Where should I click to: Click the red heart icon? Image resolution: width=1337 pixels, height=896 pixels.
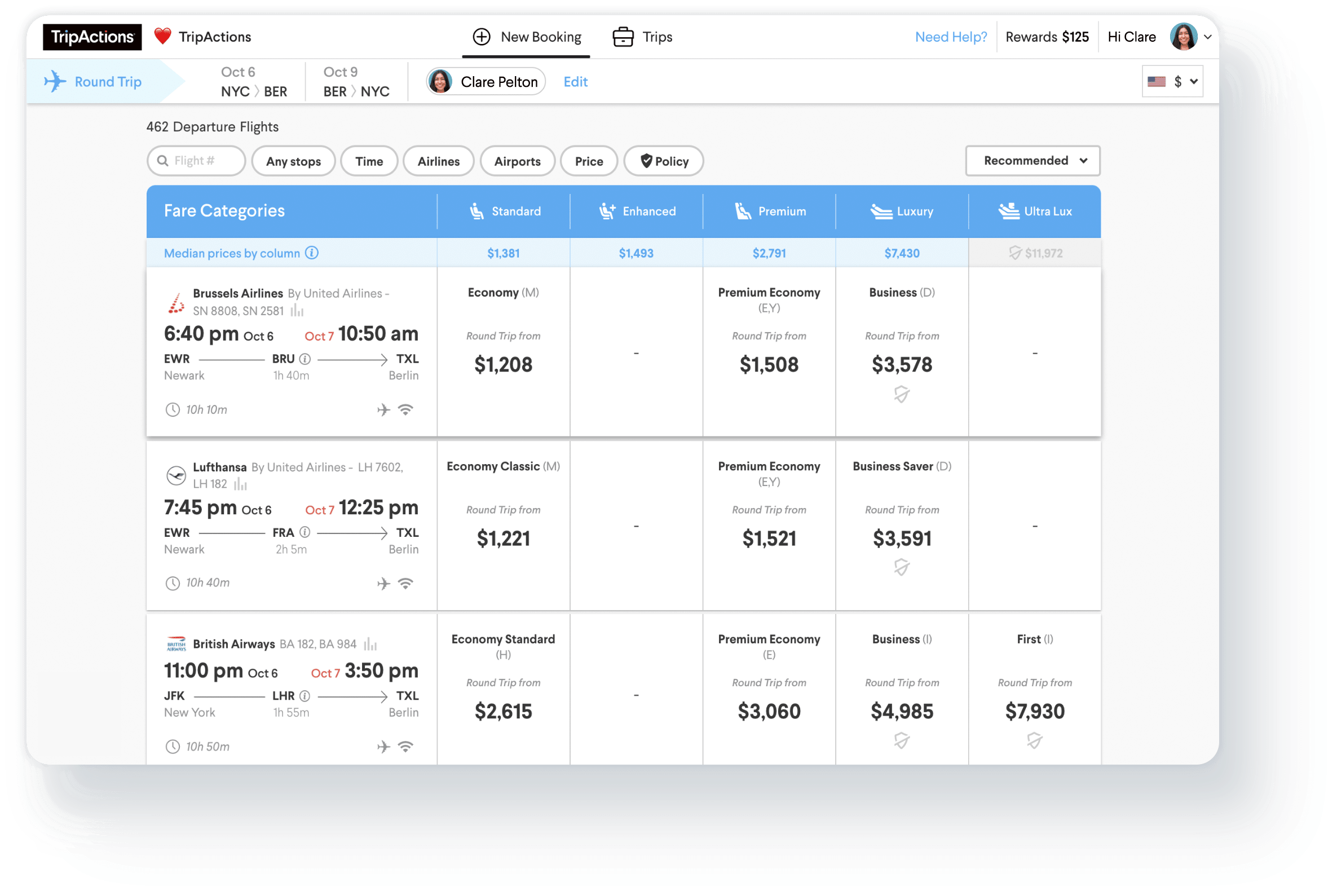(162, 37)
